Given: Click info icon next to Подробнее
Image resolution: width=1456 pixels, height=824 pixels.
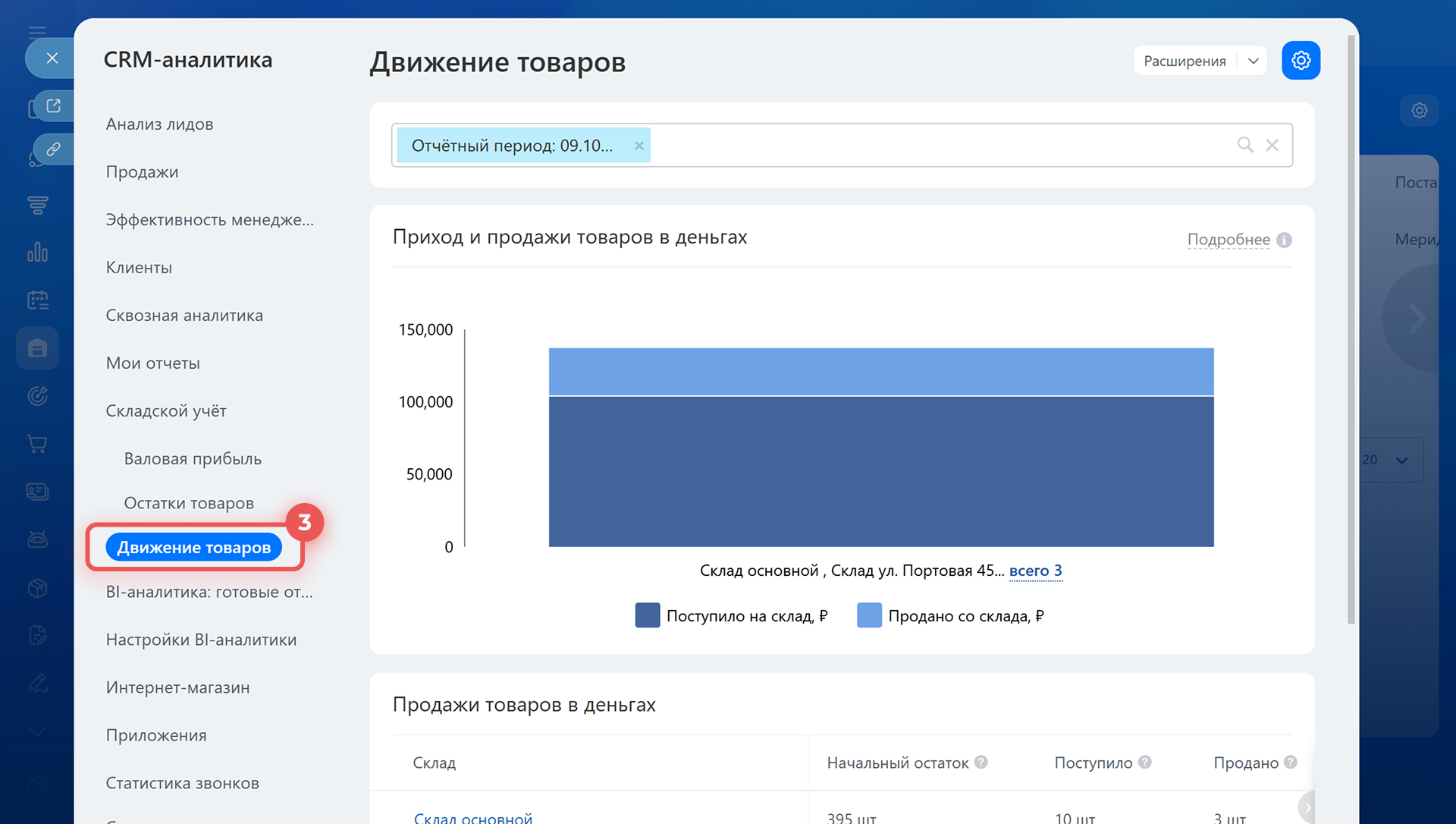Looking at the screenshot, I should [x=1284, y=240].
